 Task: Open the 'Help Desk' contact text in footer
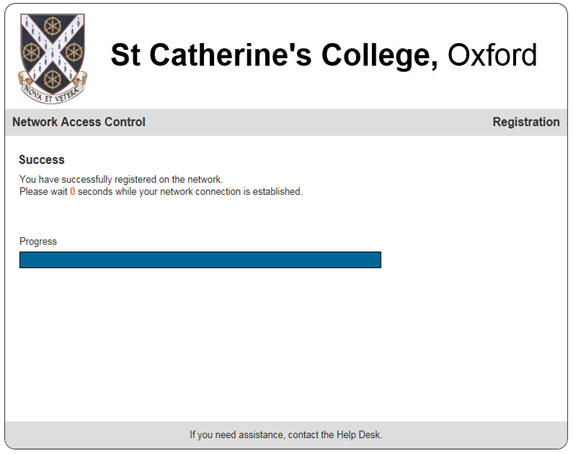pyautogui.click(x=358, y=435)
